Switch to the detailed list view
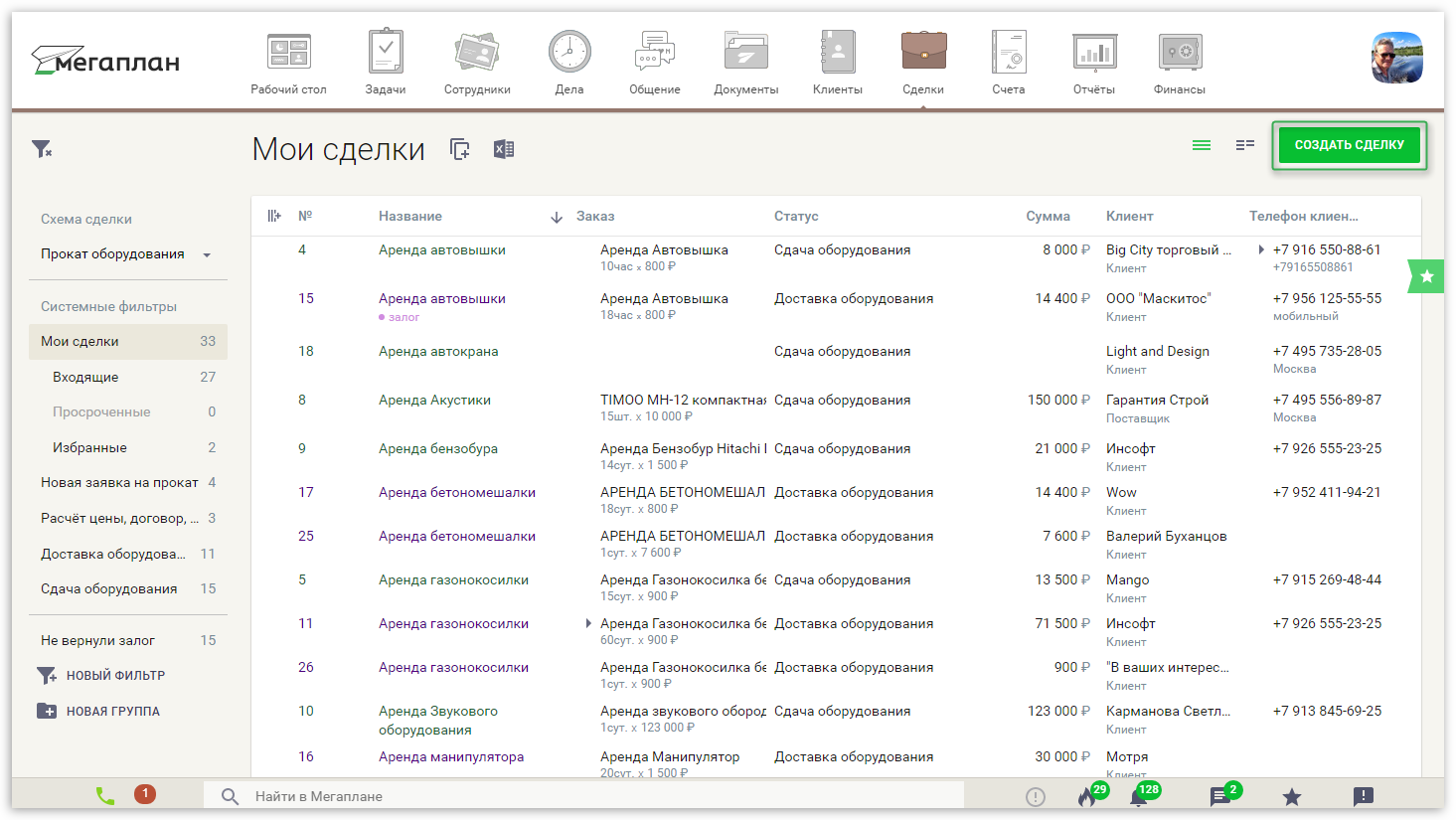This screenshot has width=1456, height=820. point(1245,145)
